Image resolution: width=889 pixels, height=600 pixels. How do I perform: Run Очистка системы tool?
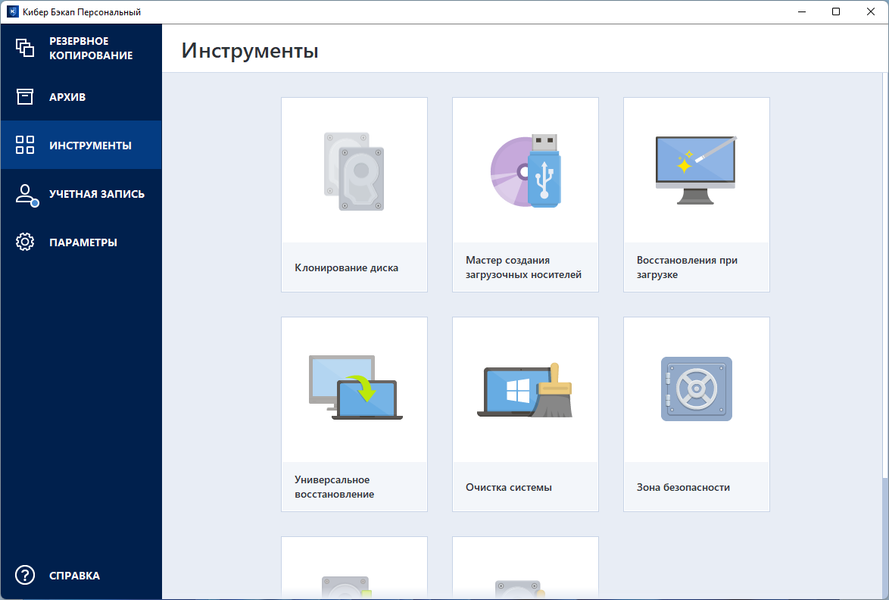coord(526,414)
